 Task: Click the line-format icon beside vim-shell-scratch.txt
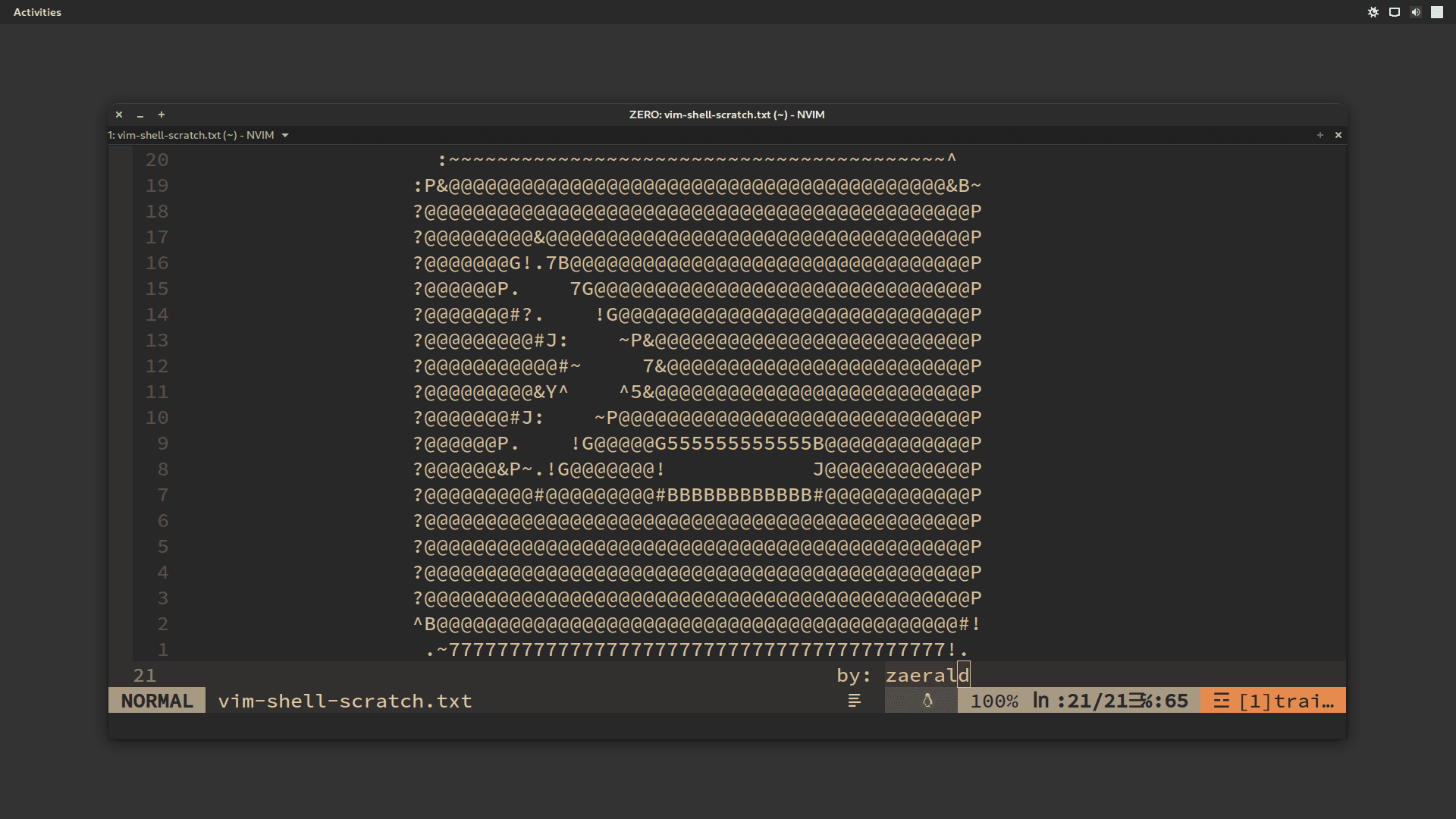tap(855, 701)
